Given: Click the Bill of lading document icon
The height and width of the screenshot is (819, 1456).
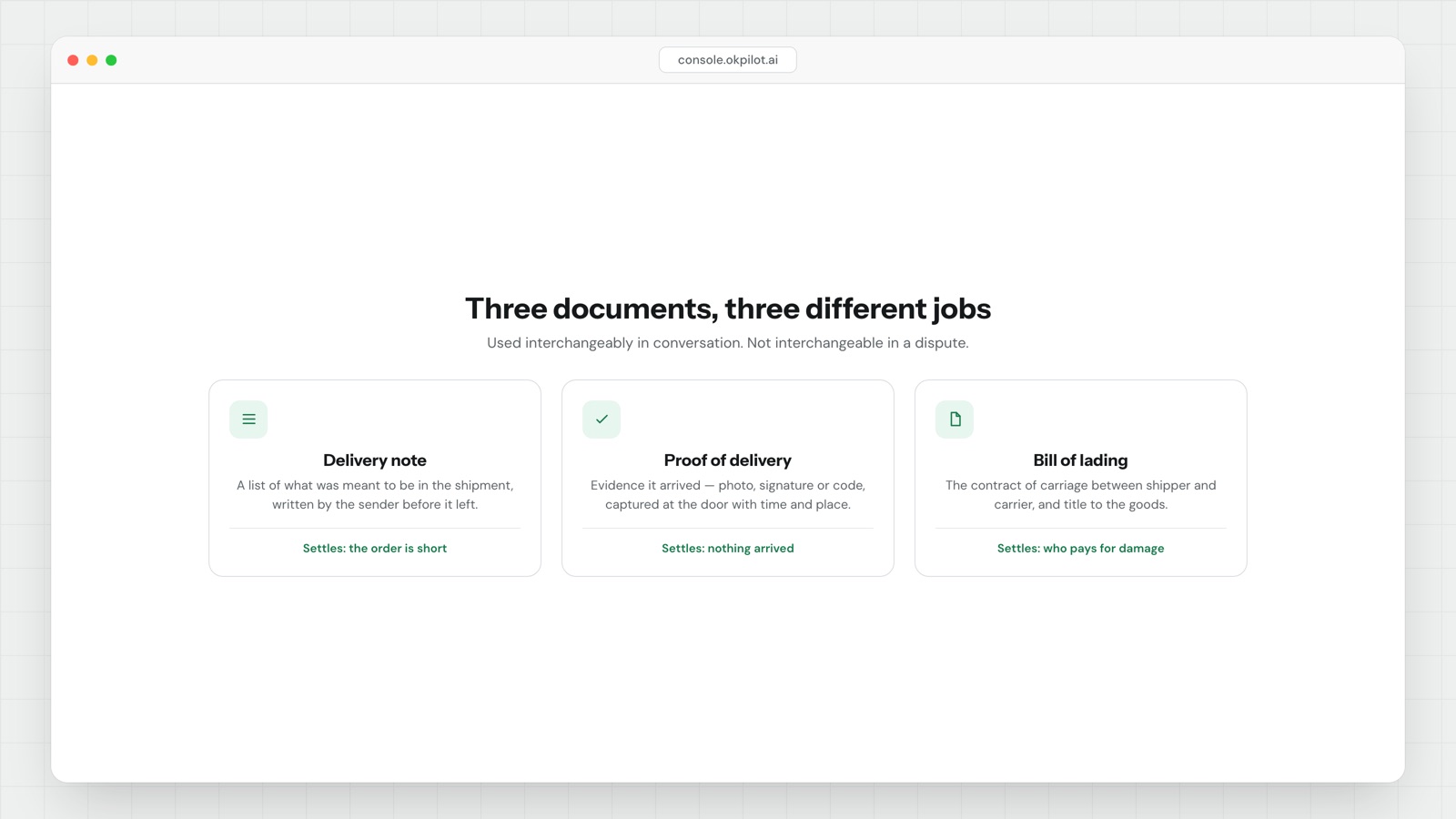Looking at the screenshot, I should pos(955,420).
